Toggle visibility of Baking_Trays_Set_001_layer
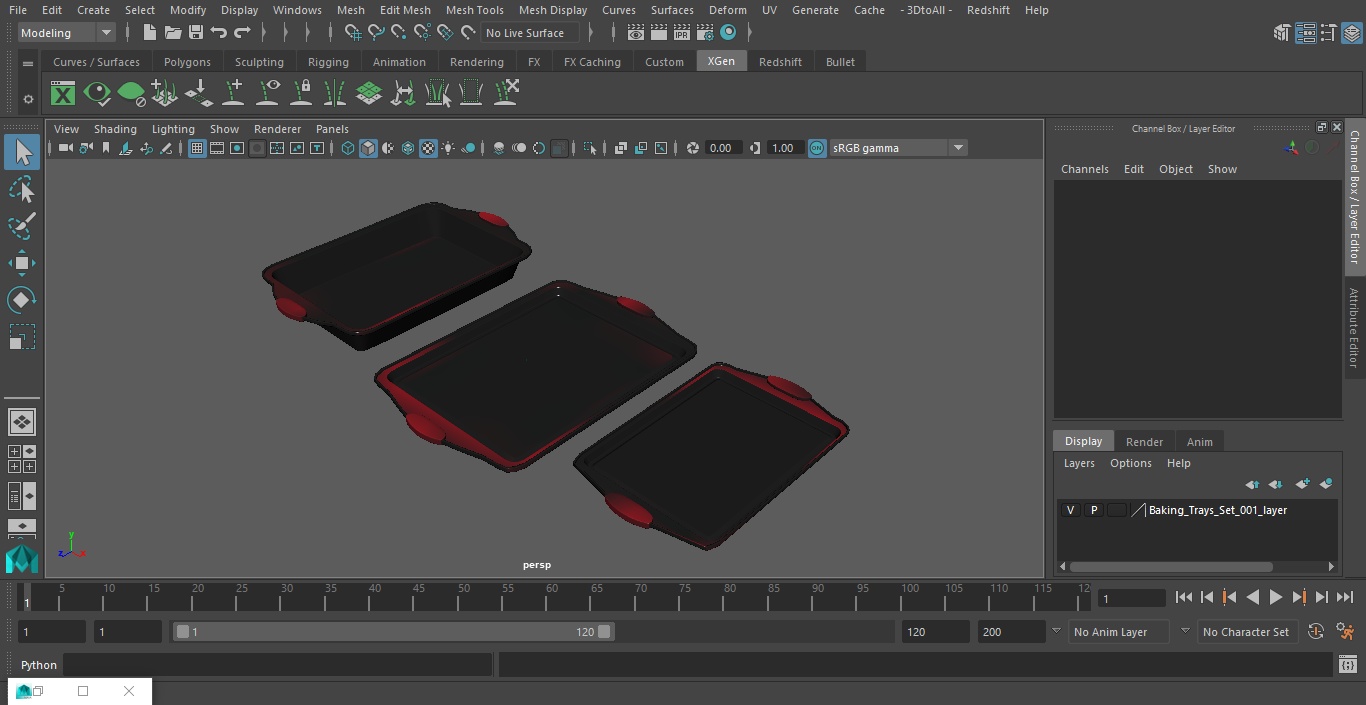1366x705 pixels. pyautogui.click(x=1070, y=510)
